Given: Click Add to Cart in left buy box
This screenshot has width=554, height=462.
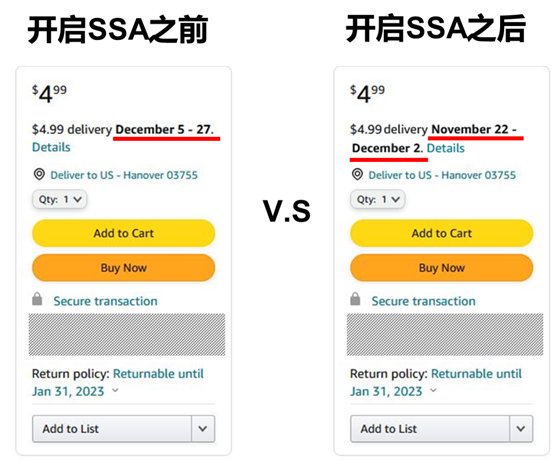Looking at the screenshot, I should click(x=123, y=233).
